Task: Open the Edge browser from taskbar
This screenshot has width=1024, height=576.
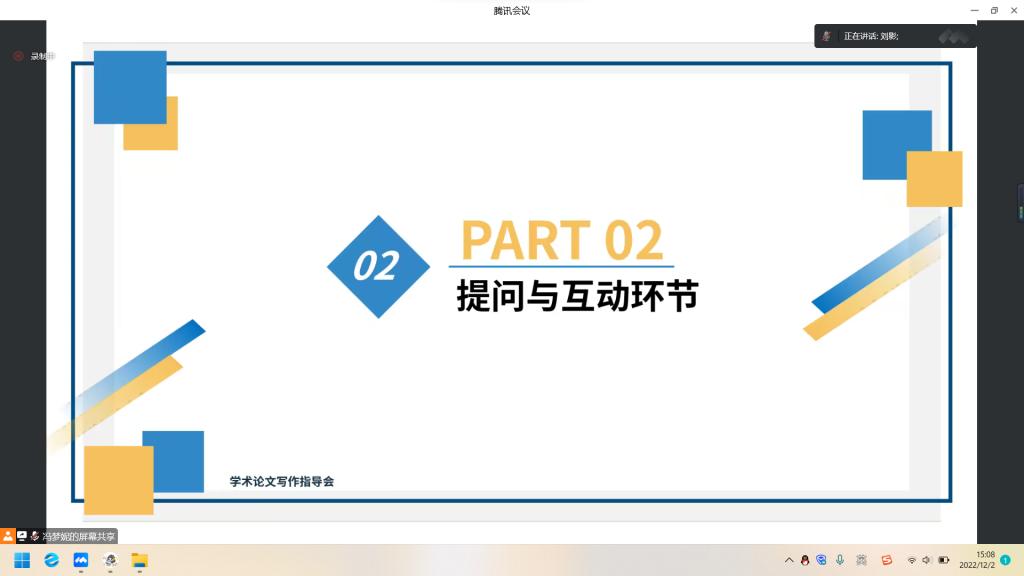Action: pyautogui.click(x=52, y=560)
